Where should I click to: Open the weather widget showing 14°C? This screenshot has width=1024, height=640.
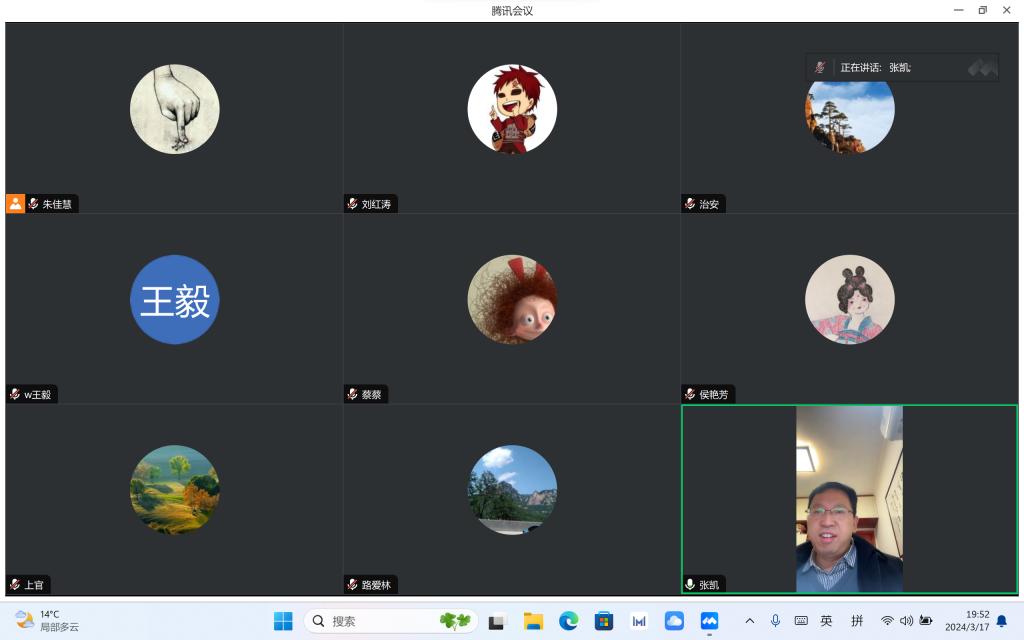(x=47, y=621)
